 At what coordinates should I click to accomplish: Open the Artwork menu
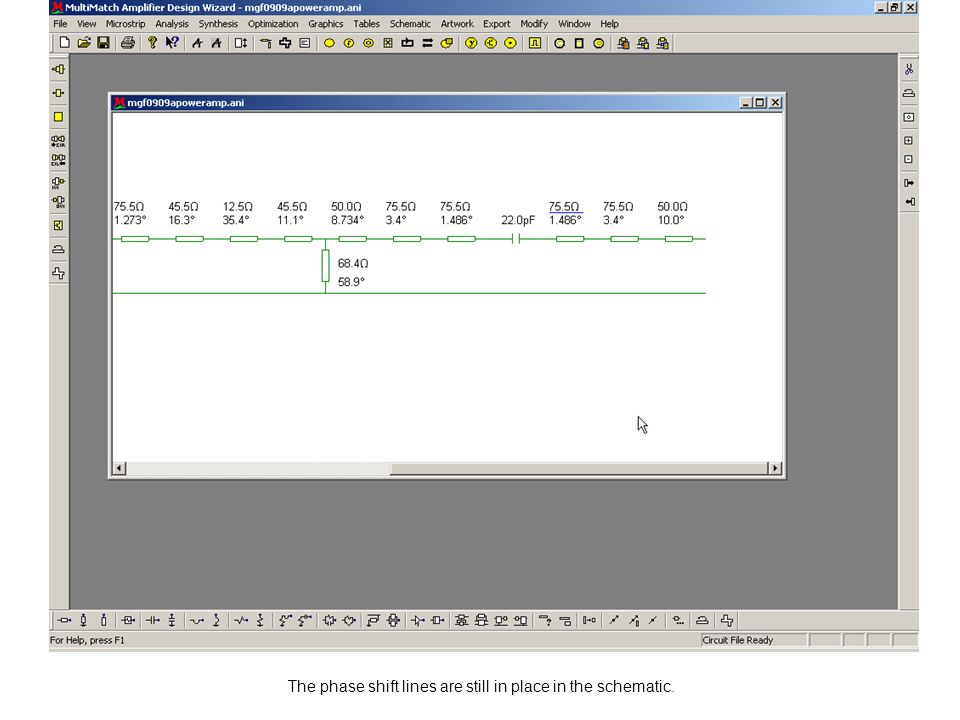[x=457, y=24]
